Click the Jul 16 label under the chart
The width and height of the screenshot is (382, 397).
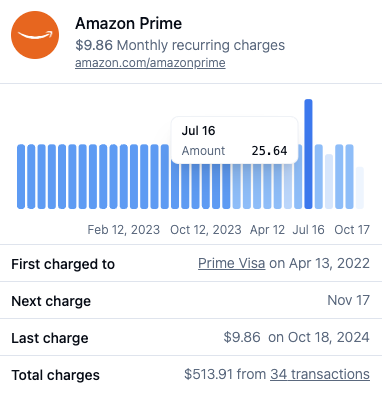tap(308, 230)
